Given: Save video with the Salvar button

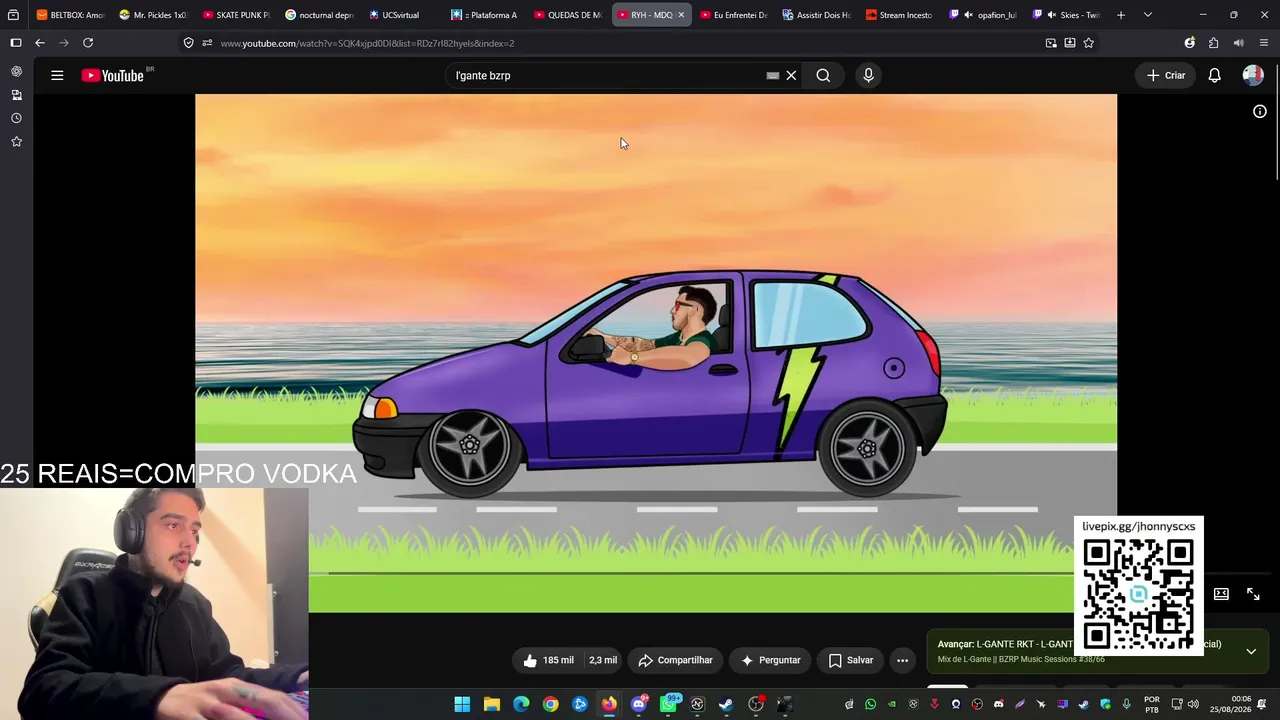Looking at the screenshot, I should click(x=851, y=660).
